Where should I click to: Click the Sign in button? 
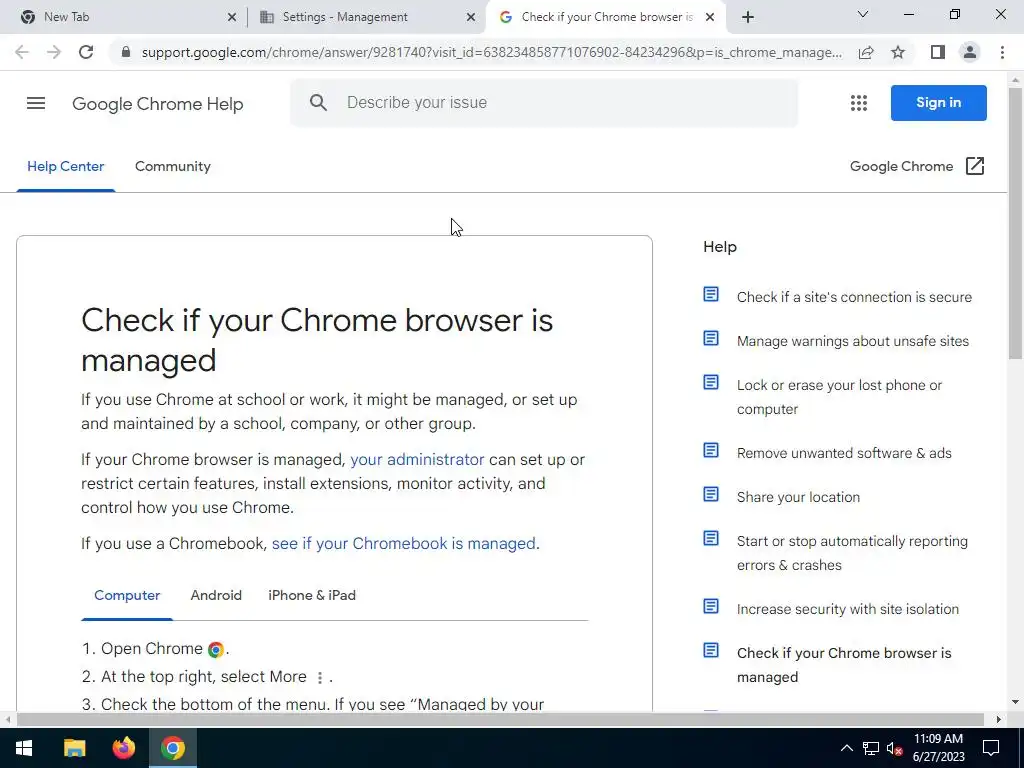click(x=938, y=103)
